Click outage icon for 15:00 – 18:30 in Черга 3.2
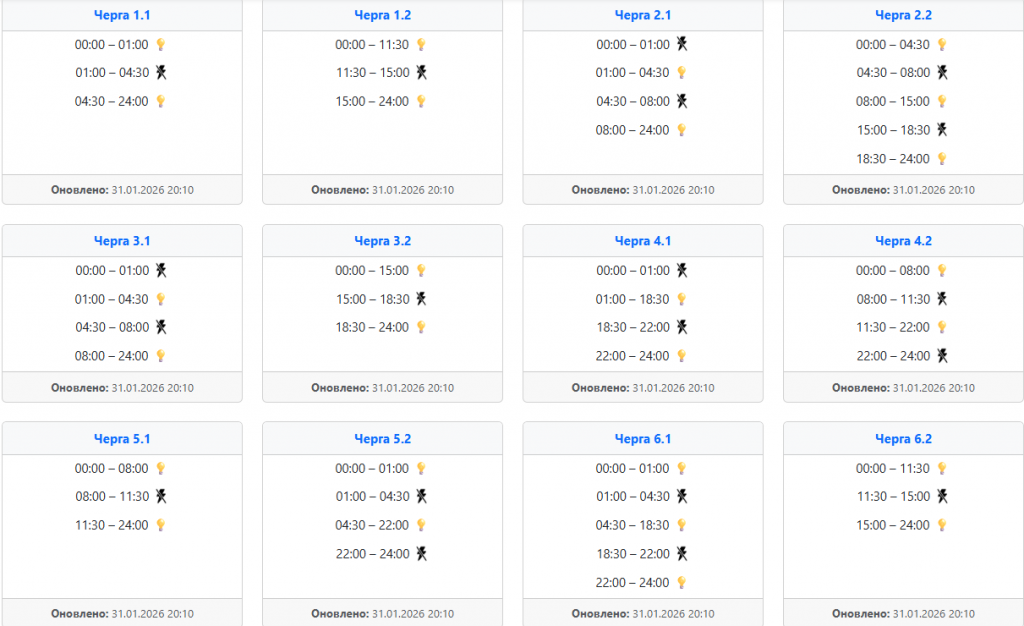1024x626 pixels. (421, 299)
